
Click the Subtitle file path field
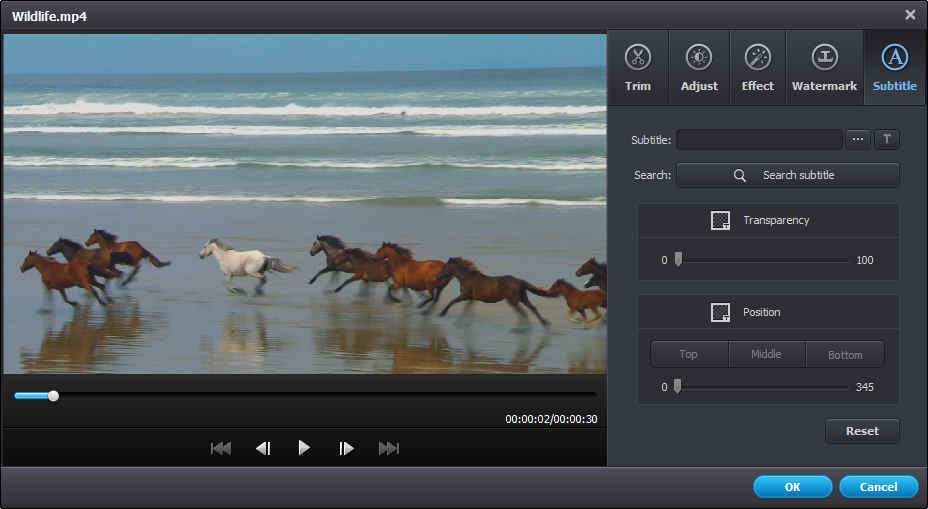pyautogui.click(x=759, y=140)
